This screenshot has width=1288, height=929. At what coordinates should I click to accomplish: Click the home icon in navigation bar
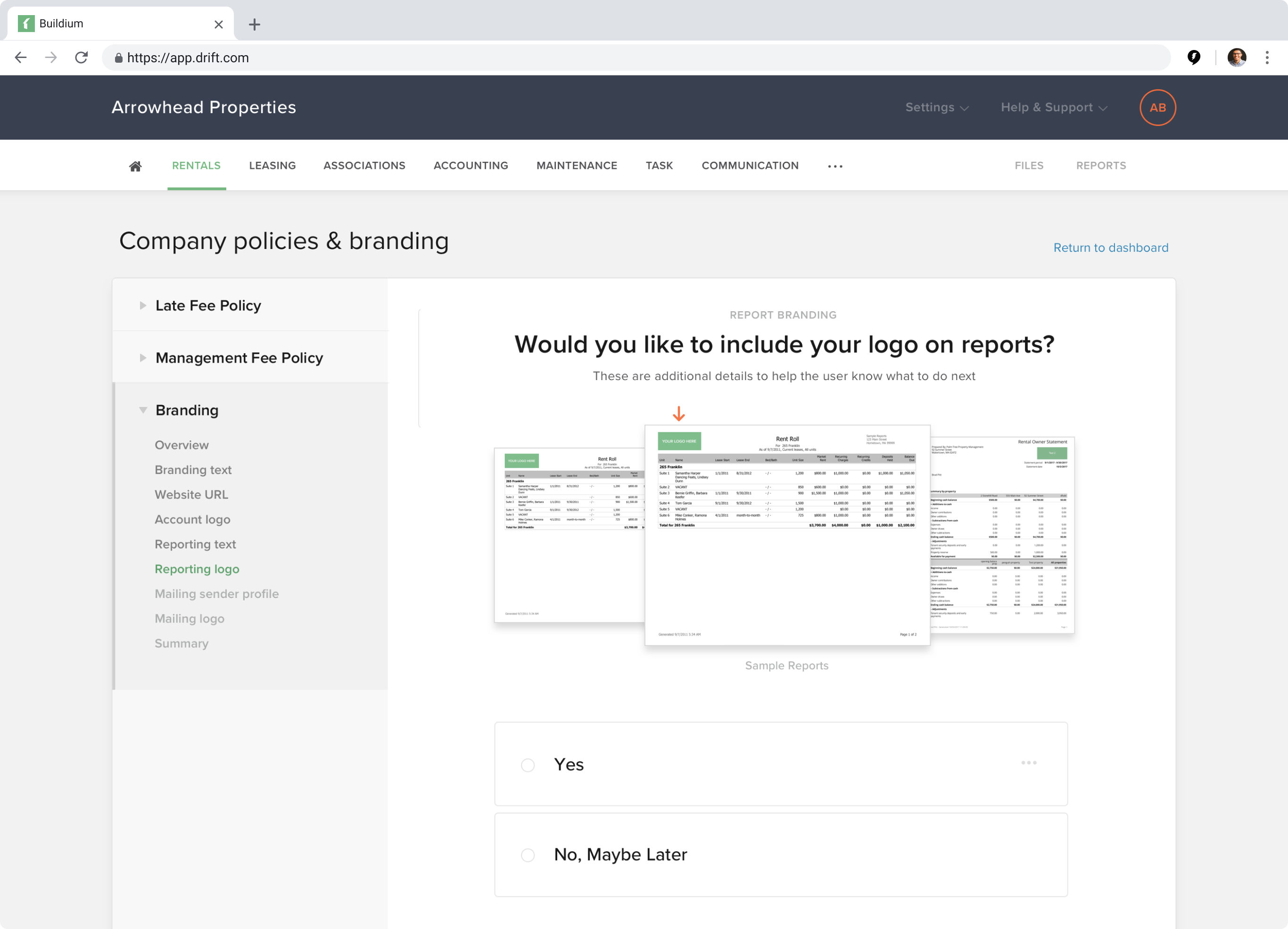click(135, 166)
